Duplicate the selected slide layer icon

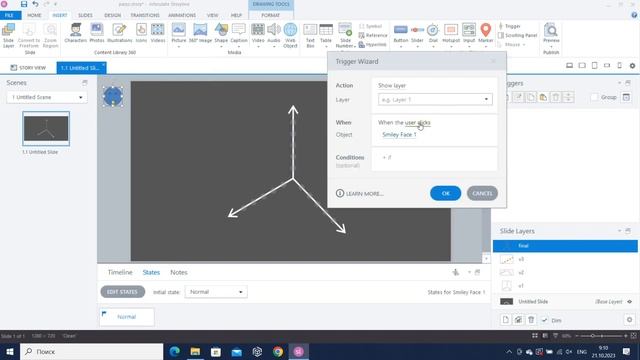coord(518,320)
